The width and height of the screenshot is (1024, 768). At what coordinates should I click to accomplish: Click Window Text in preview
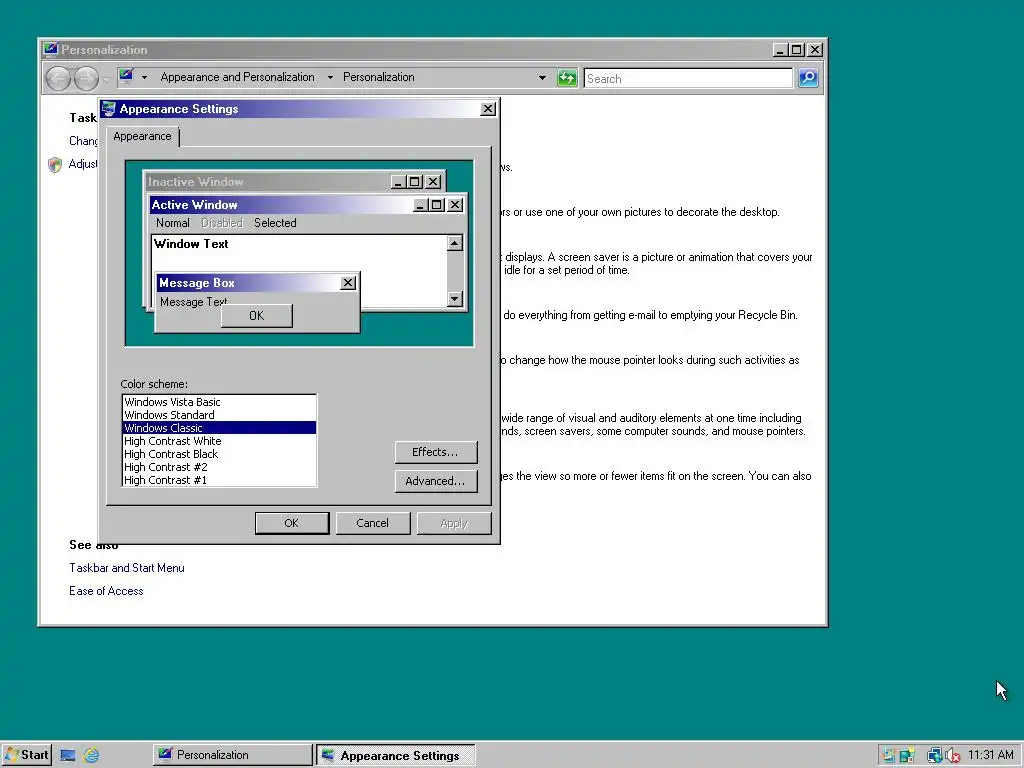tap(191, 244)
